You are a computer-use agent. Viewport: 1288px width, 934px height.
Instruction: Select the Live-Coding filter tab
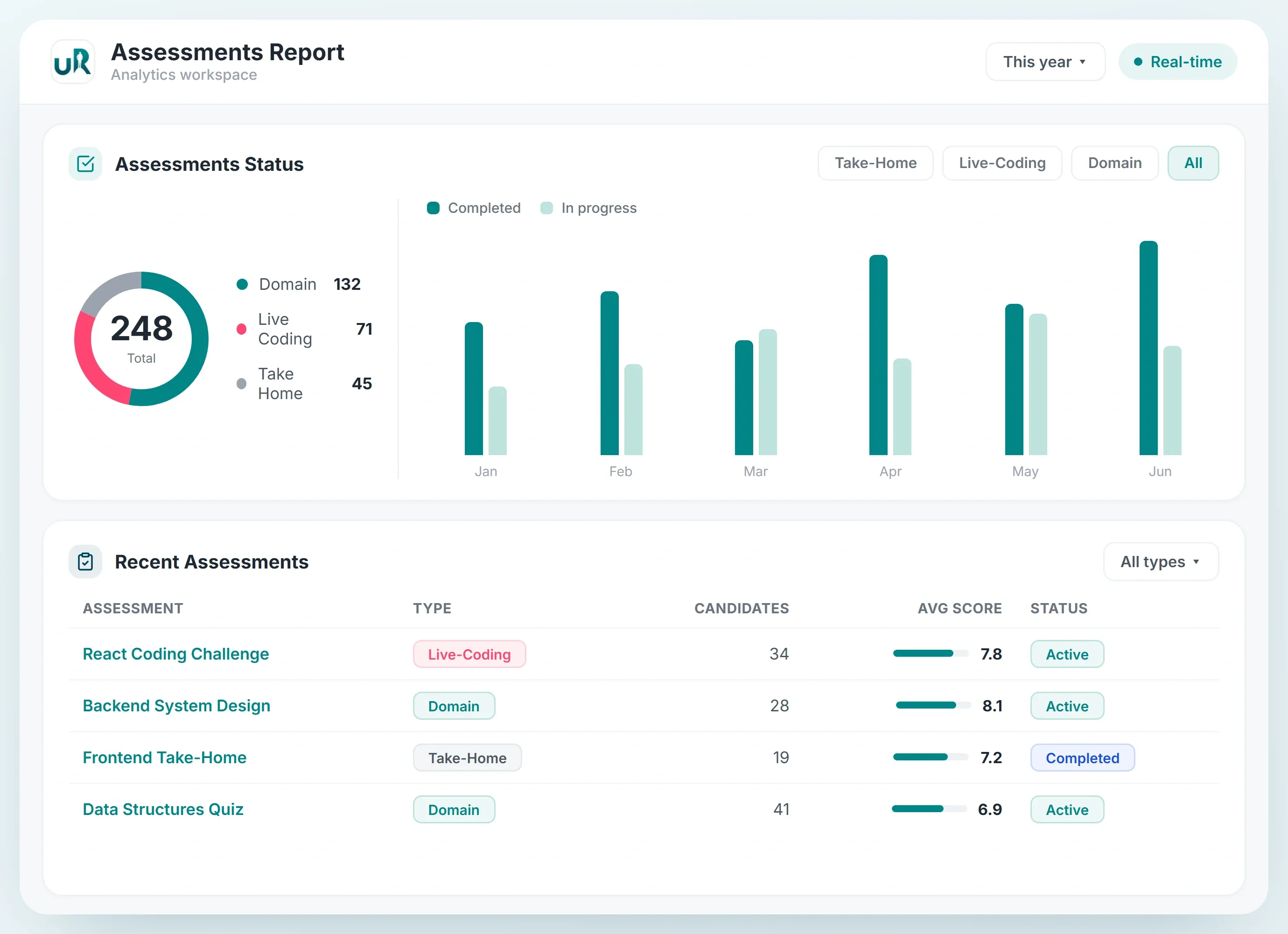point(1002,163)
